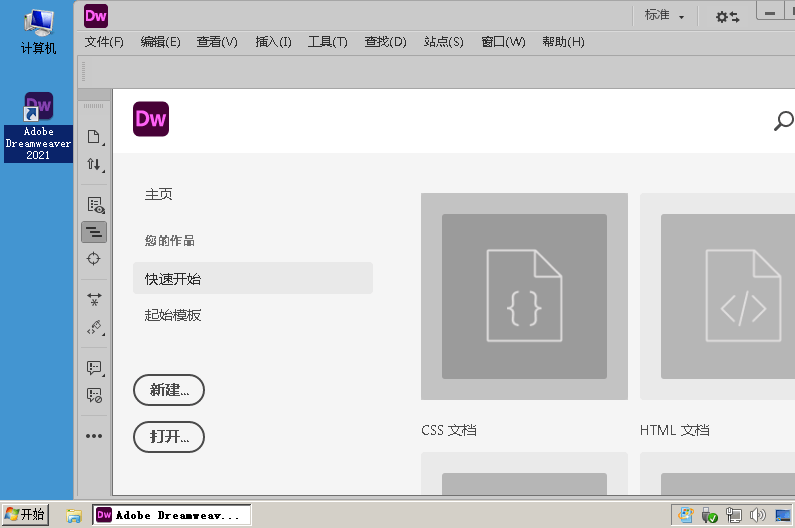The image size is (795, 528).
Task: Expand the 标准 workspace dropdown
Action: (x=665, y=16)
